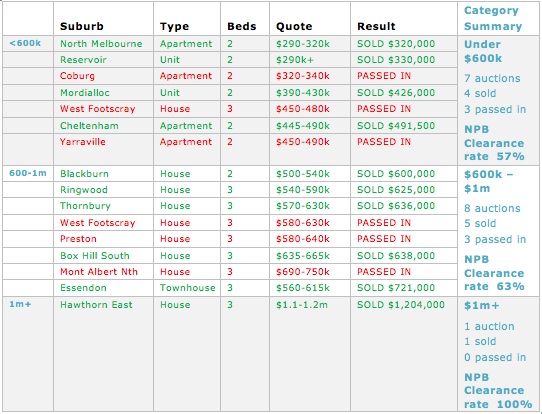This screenshot has width=542, height=414.
Task: Click the 1m+ price category label
Action: coord(20,304)
